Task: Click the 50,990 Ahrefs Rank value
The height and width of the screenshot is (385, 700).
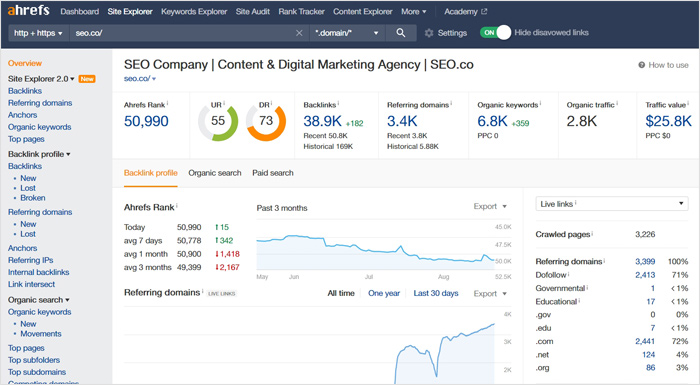Action: 146,121
